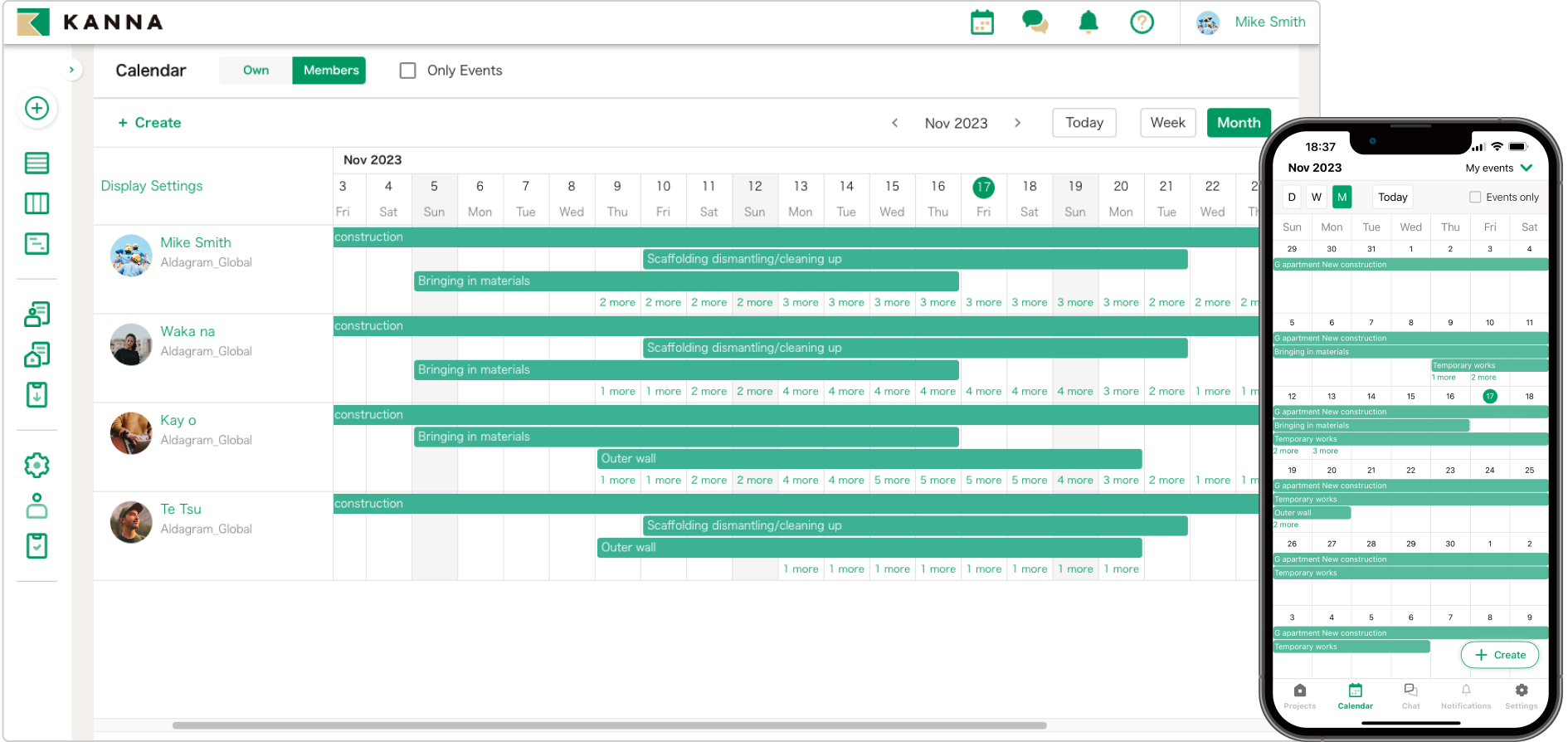The image size is (1568, 742).
Task: Open the person profile sidebar icon
Action: [37, 505]
